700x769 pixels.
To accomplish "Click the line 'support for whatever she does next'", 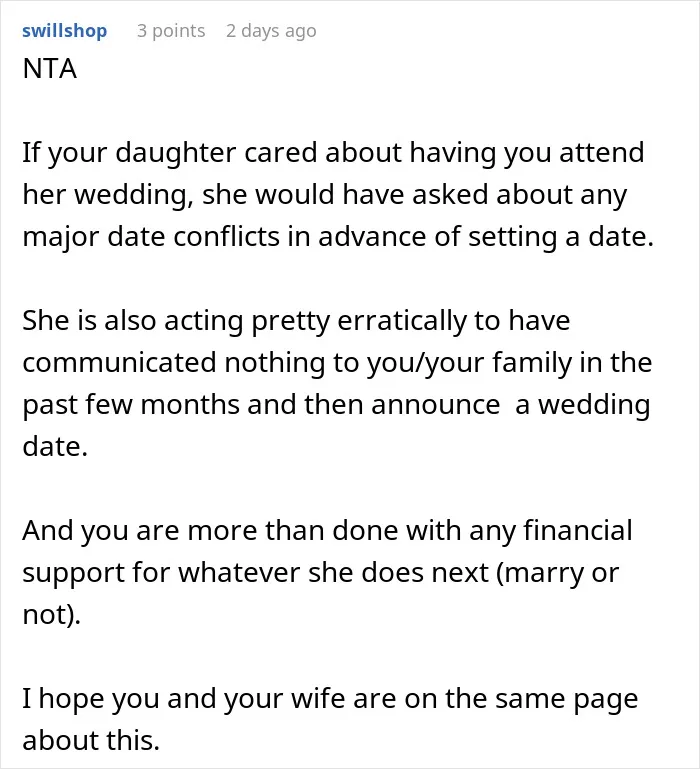I will pos(320,573).
